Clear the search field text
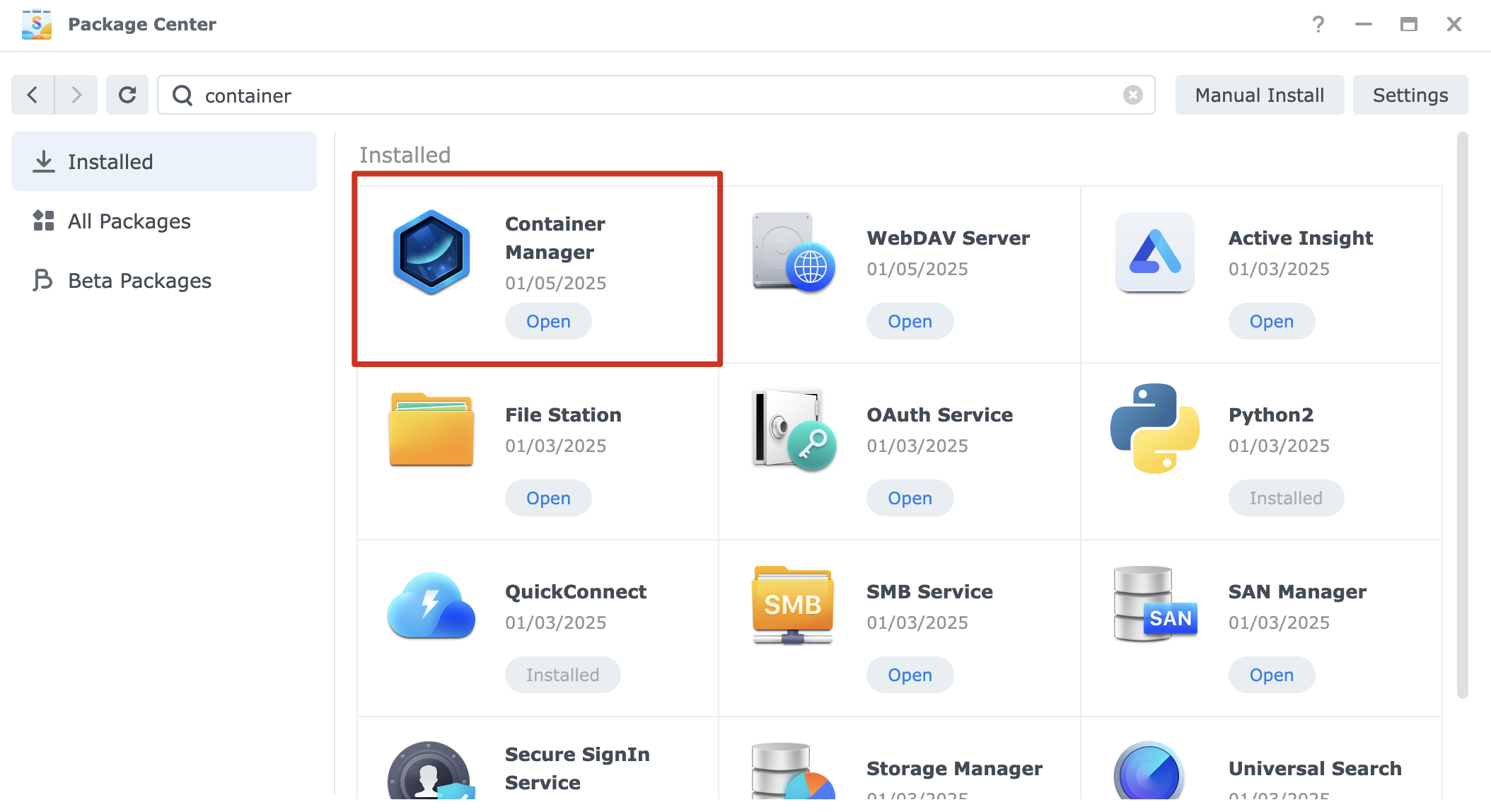The height and width of the screenshot is (812, 1491). point(1133,95)
